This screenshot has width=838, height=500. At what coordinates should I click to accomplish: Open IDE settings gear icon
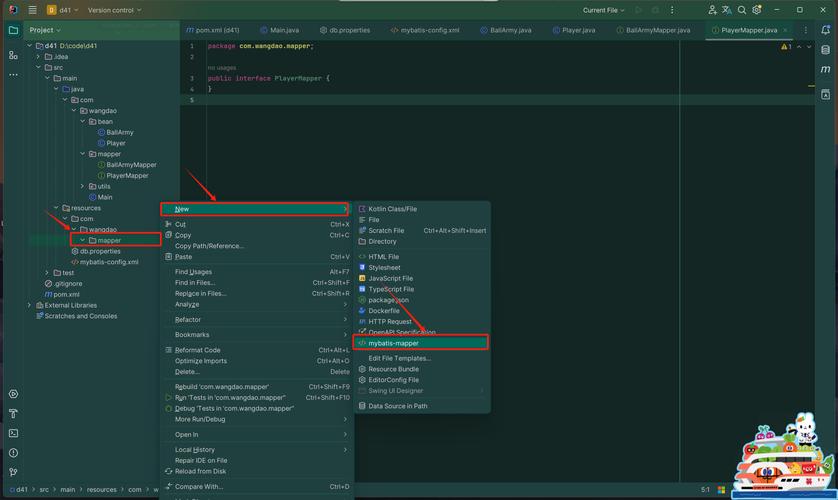(759, 10)
